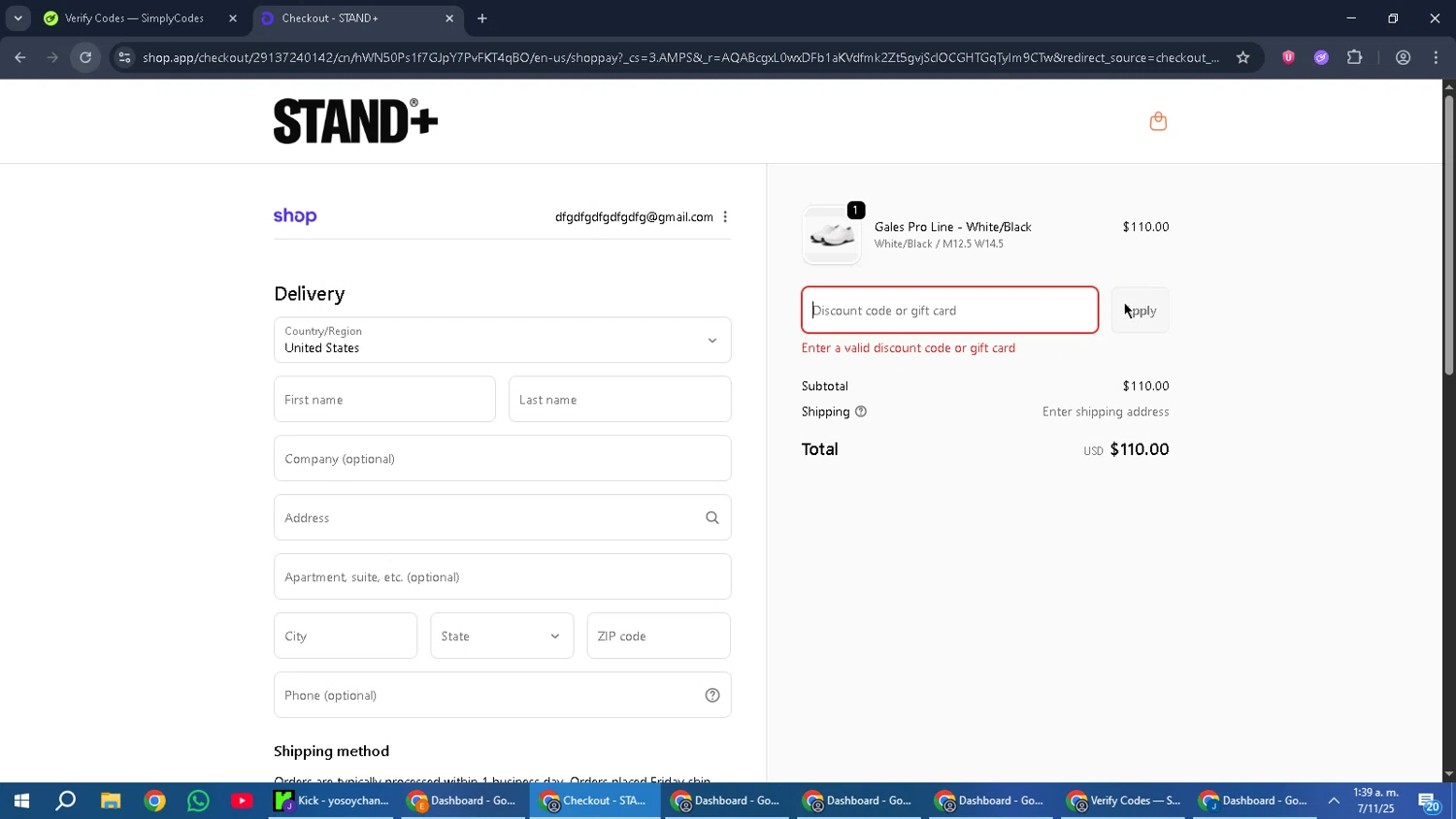The width and height of the screenshot is (1456, 819).
Task: Open Google Chrome from taskbar
Action: [154, 802]
